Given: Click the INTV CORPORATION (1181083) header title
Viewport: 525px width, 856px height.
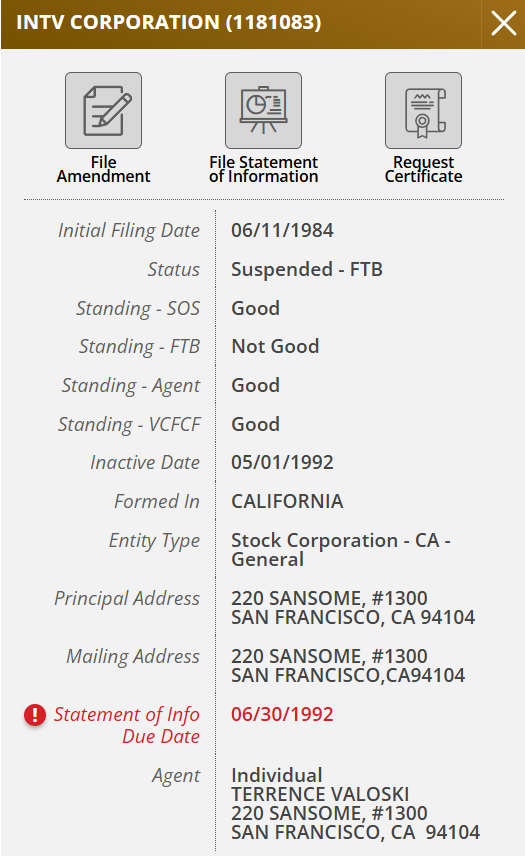Looking at the screenshot, I should tap(169, 22).
